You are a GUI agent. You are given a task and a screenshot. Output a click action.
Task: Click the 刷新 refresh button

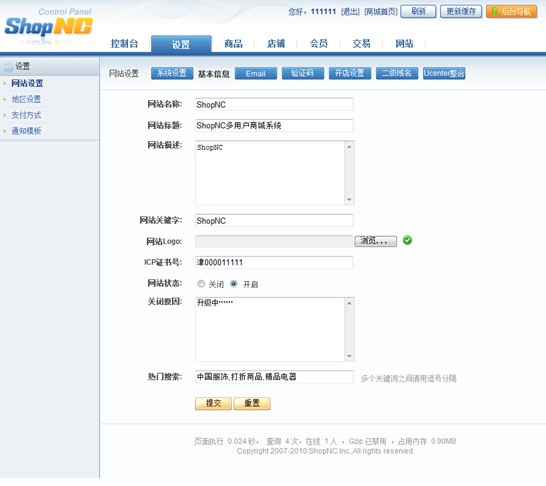[418, 11]
